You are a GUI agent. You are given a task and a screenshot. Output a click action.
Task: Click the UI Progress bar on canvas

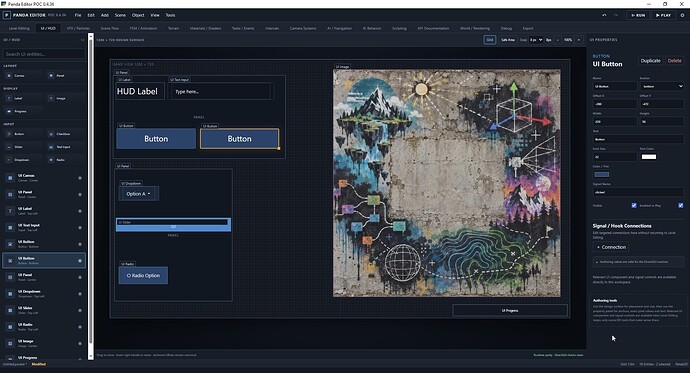[510, 310]
